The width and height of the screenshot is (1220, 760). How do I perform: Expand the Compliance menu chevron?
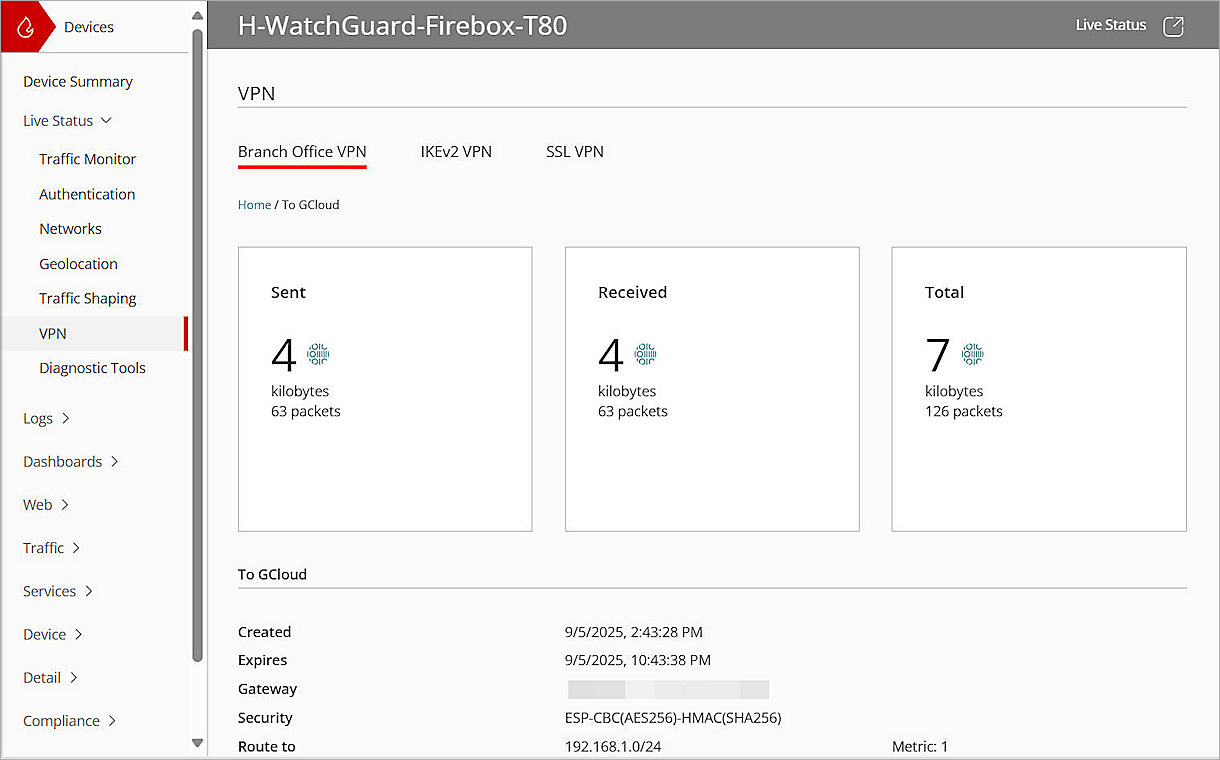112,721
